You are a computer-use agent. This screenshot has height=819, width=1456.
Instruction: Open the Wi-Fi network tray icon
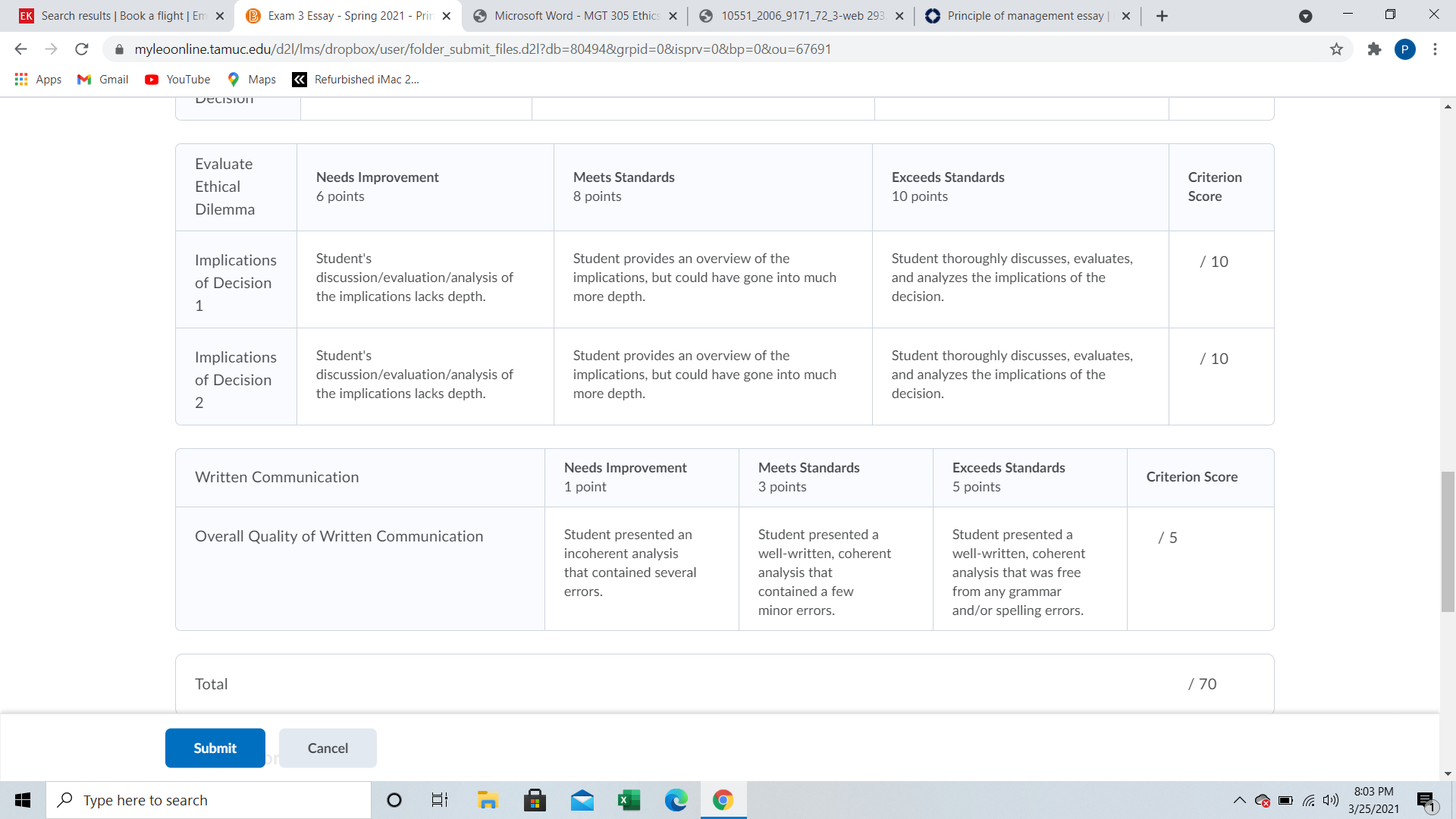(x=1309, y=800)
